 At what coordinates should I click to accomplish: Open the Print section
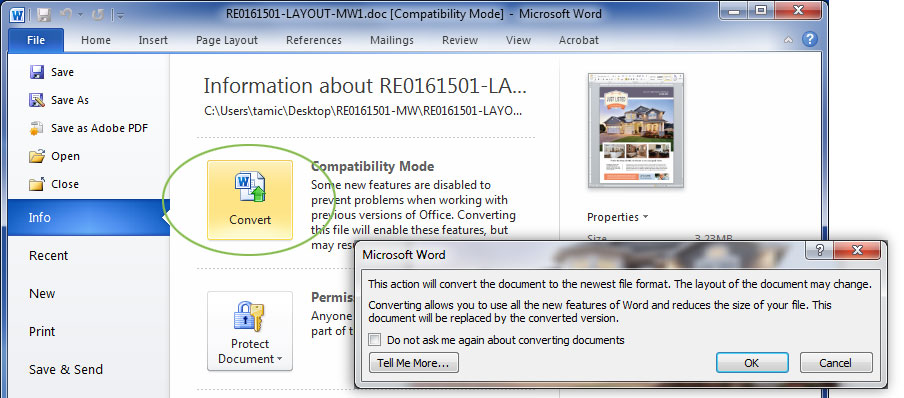point(42,332)
